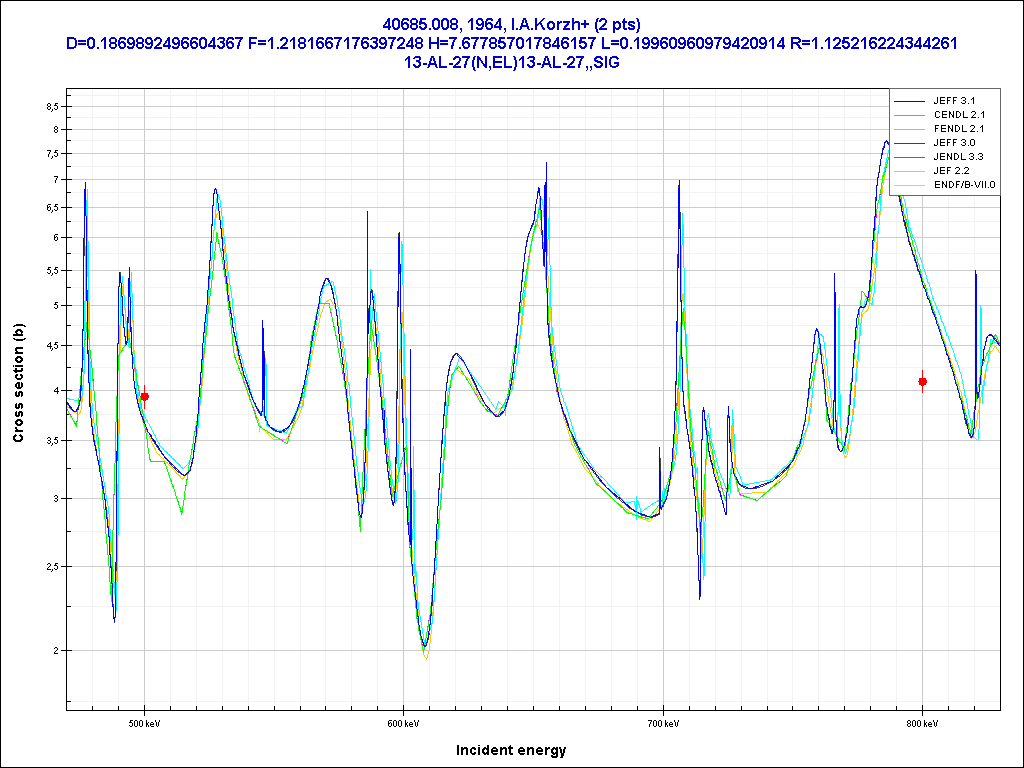
Task: Click the 13-AL-27(N,EL) reaction subtitle
Action: click(x=511, y=62)
